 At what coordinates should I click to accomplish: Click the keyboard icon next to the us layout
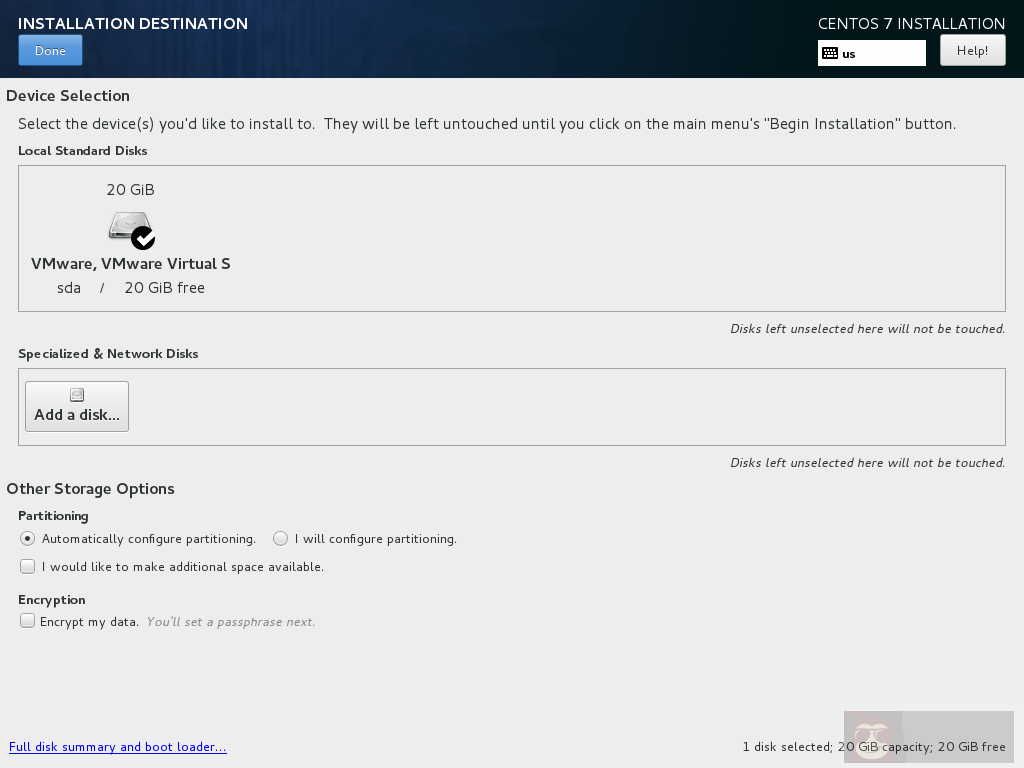point(829,52)
